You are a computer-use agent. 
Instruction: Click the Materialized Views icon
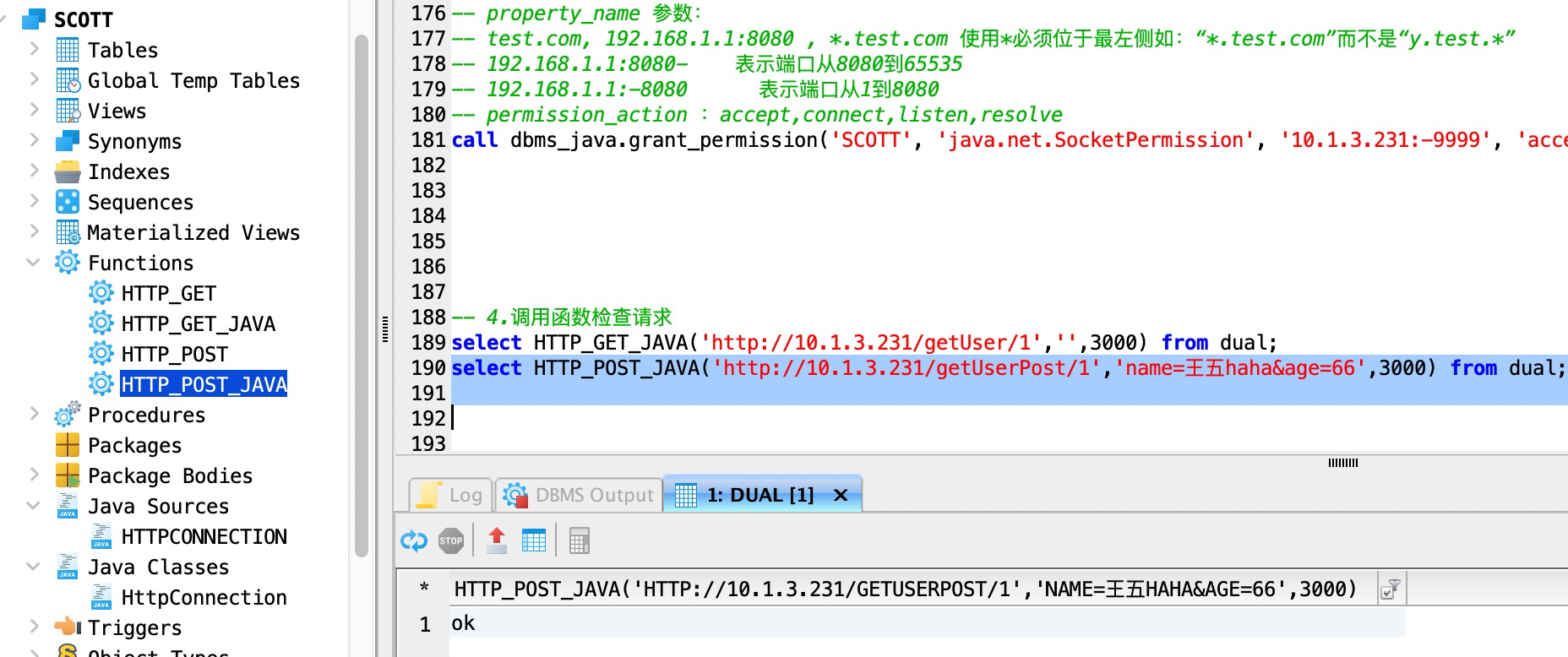[x=68, y=232]
